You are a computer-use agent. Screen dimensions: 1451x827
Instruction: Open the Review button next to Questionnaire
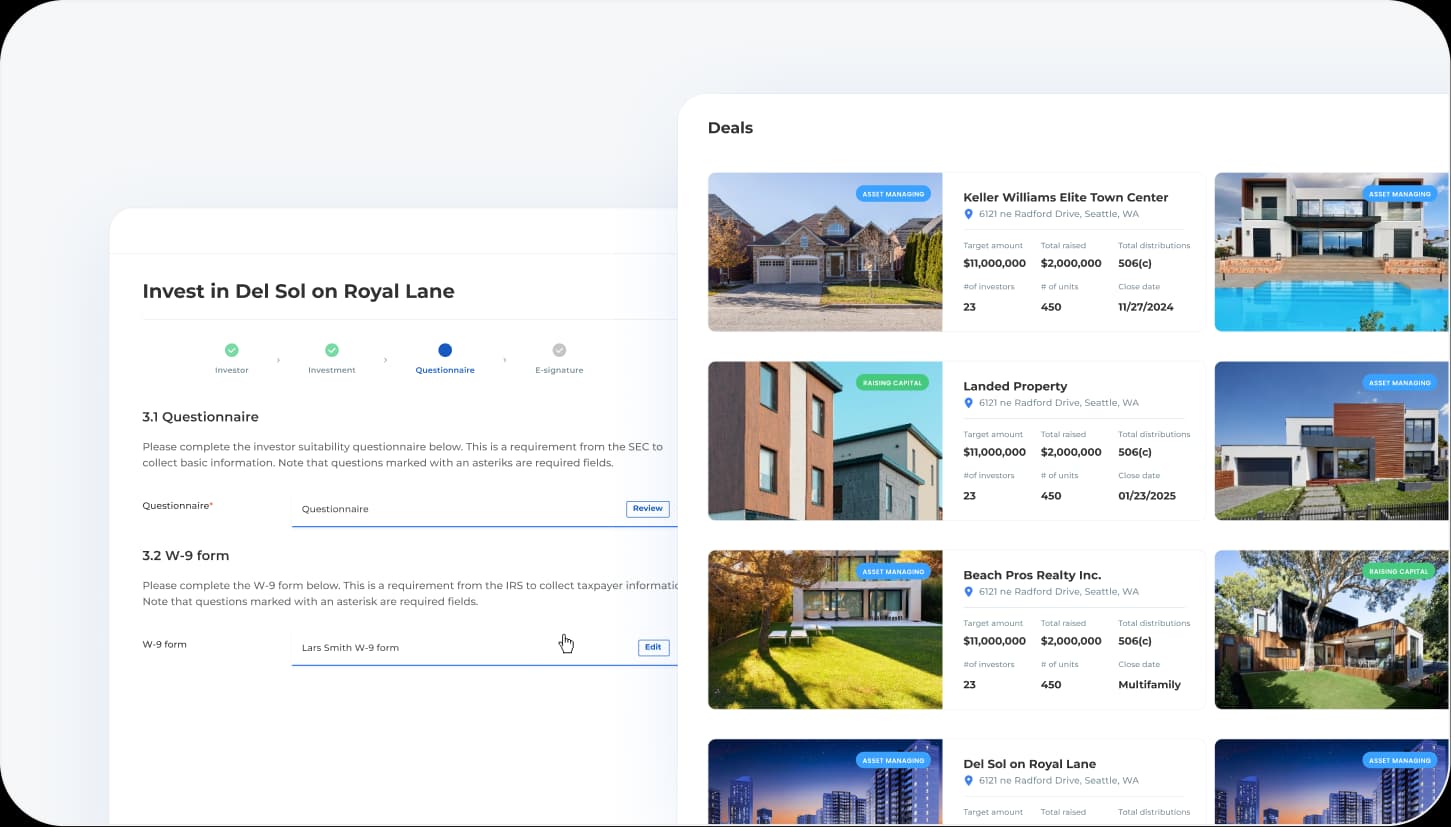647,508
